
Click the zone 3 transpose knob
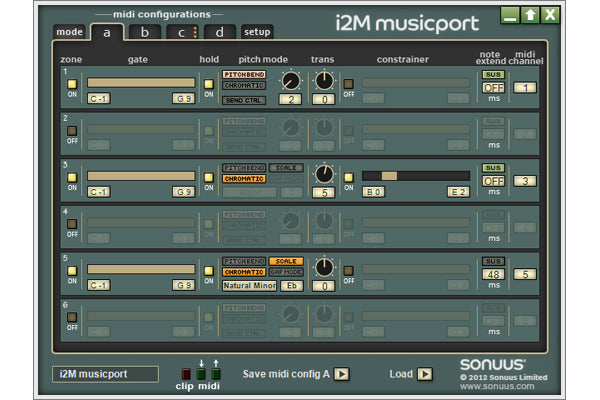323,174
